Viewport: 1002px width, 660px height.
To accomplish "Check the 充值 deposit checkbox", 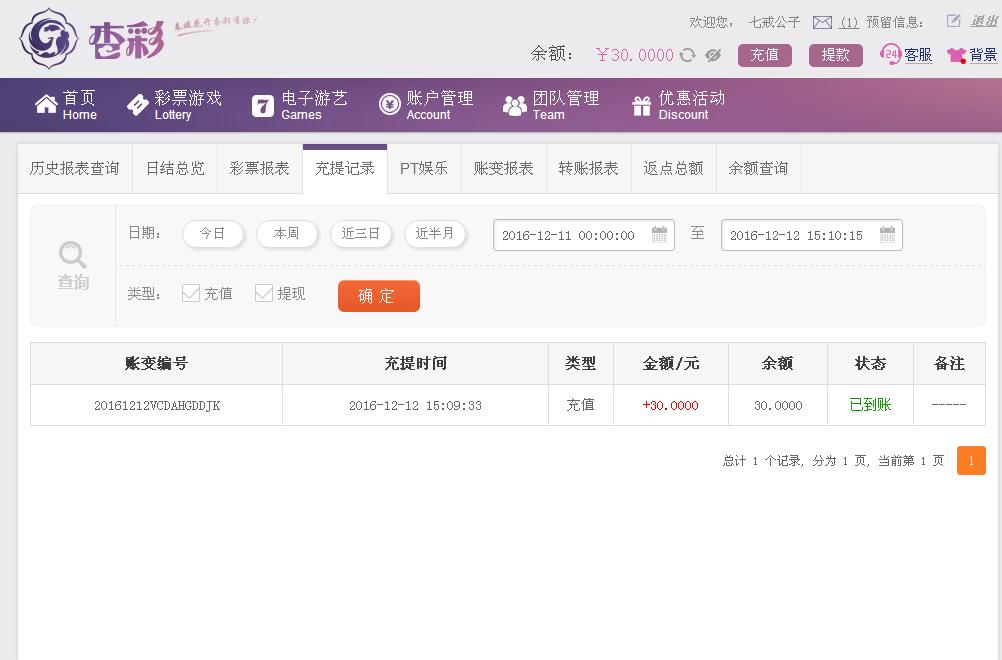I will coord(189,294).
